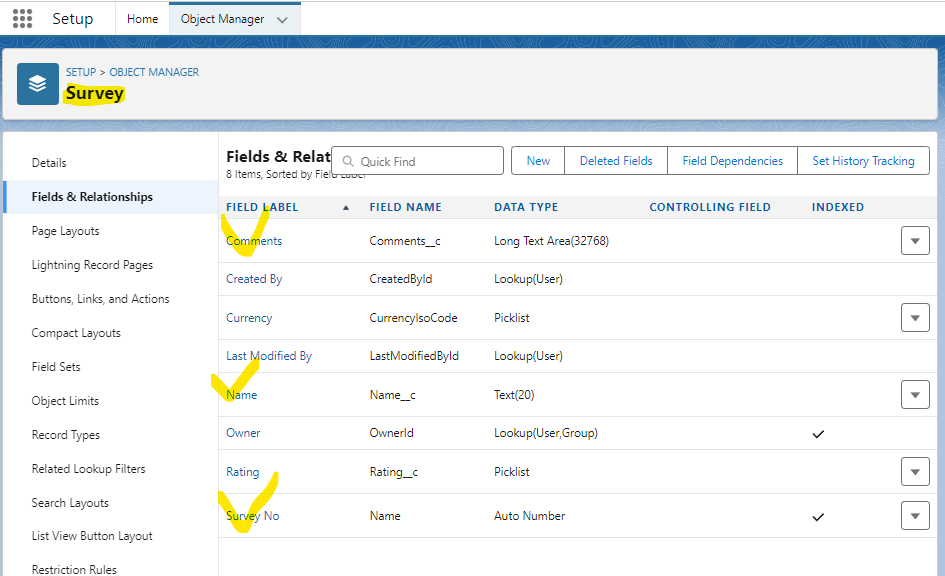Open Search Layouts in the sidebar
The width and height of the screenshot is (945, 576).
70,503
